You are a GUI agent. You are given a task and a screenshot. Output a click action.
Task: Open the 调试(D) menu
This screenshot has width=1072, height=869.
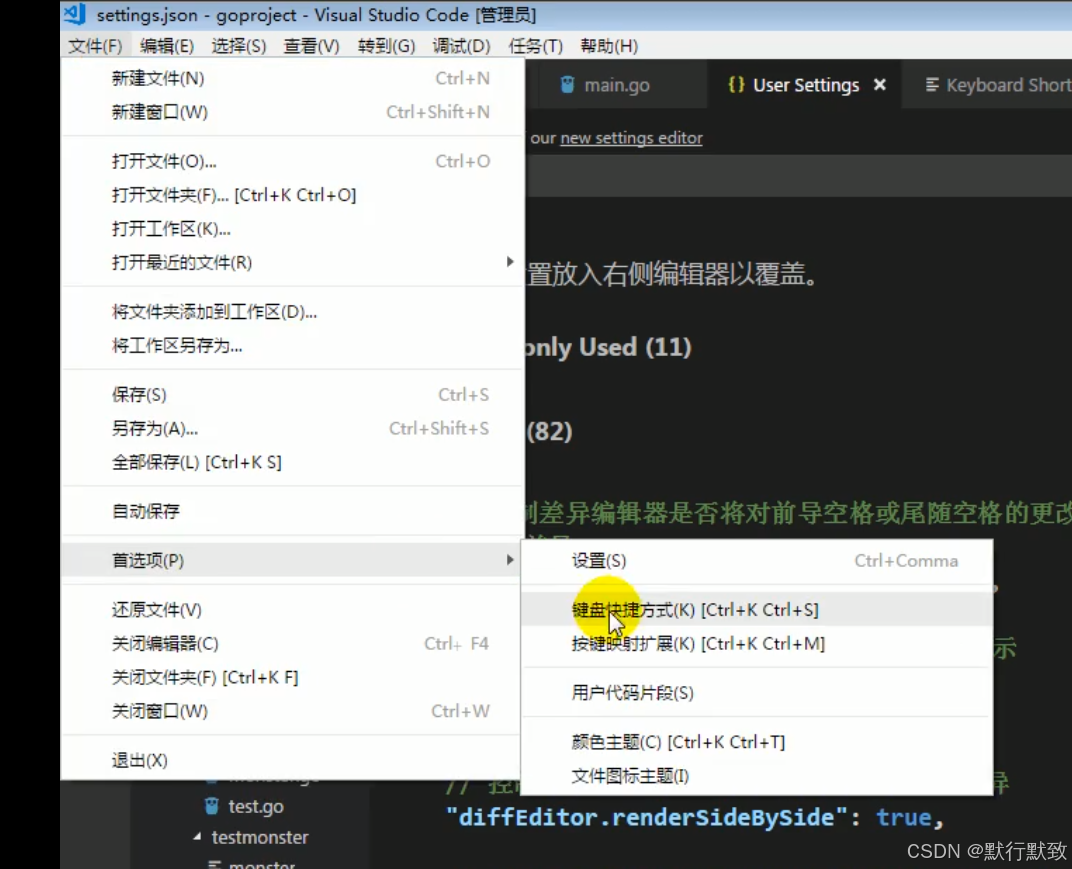(461, 46)
